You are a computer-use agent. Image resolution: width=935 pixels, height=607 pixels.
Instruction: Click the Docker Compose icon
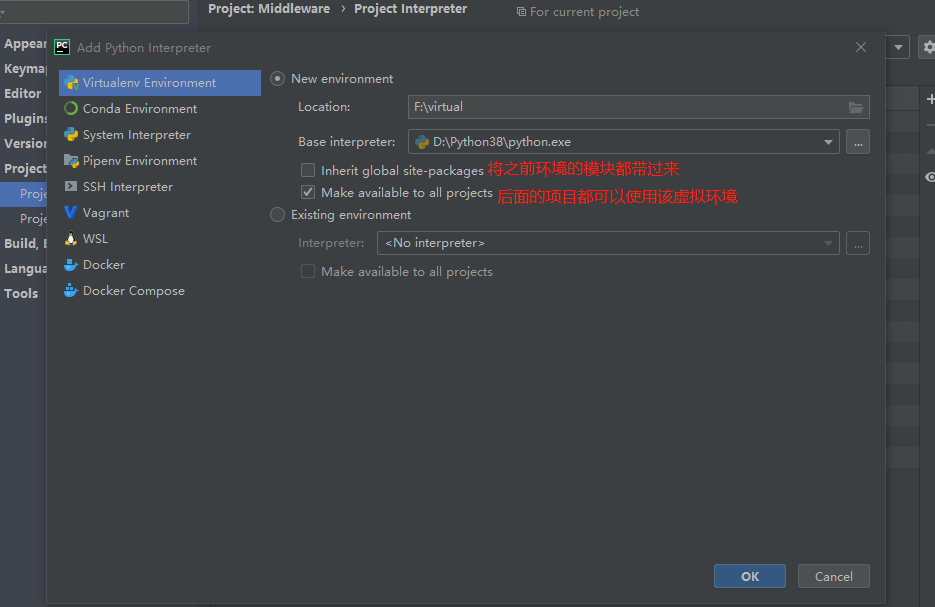click(x=71, y=290)
